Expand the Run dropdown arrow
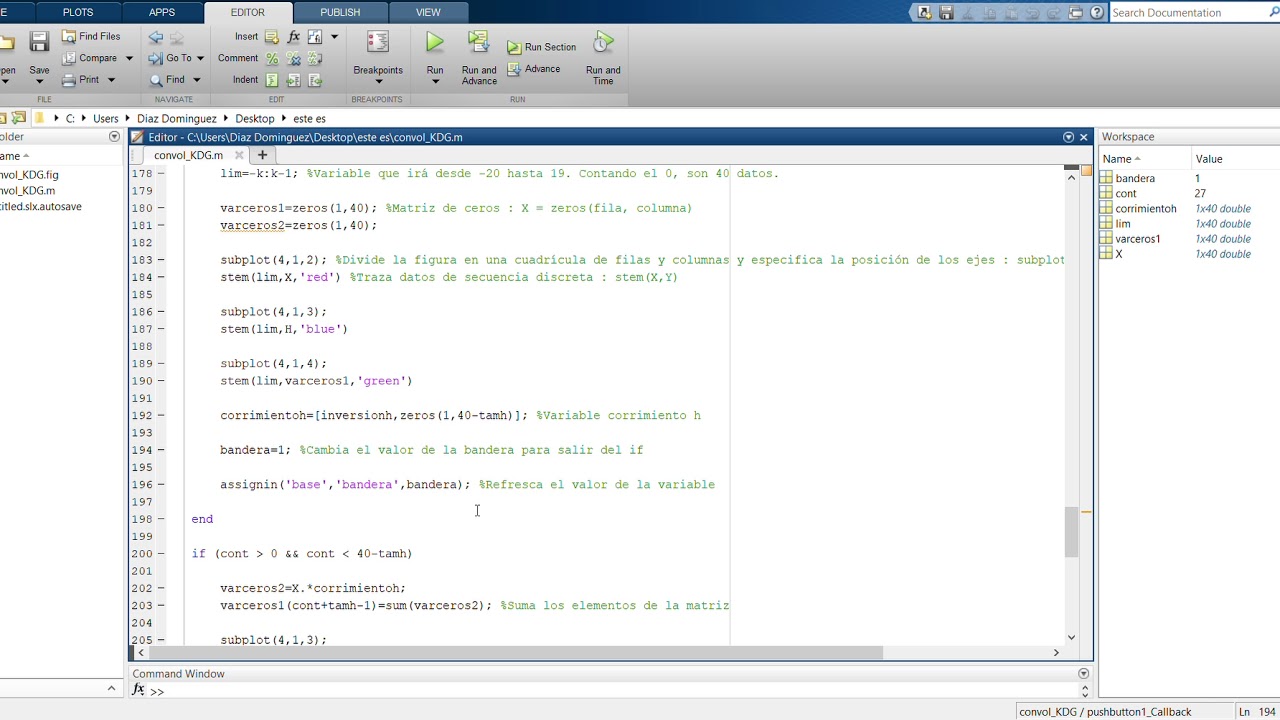 [435, 82]
